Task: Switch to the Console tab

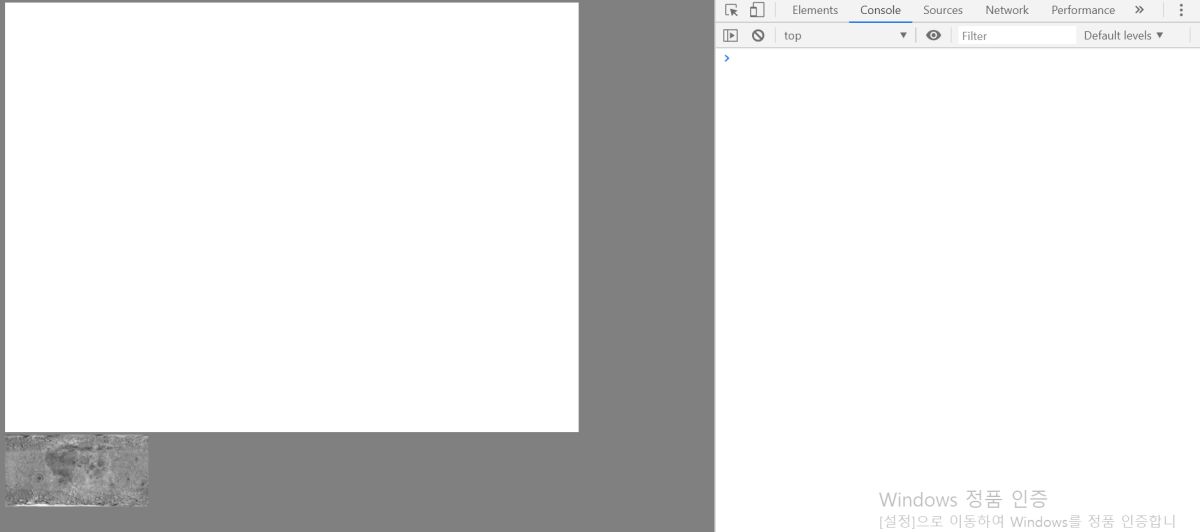Action: (880, 10)
